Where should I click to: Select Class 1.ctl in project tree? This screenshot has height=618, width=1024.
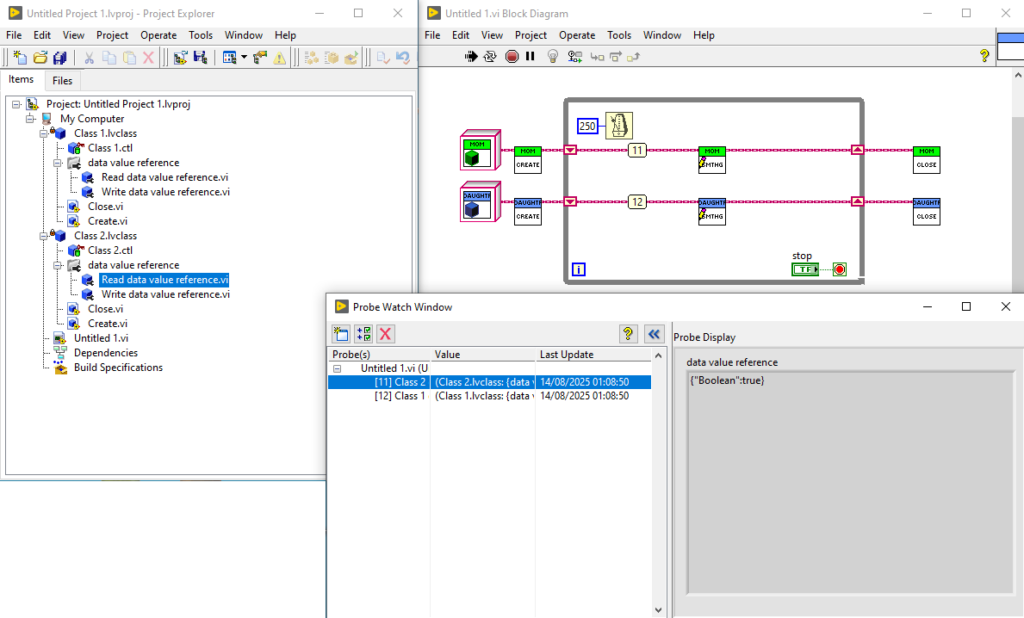(110, 148)
